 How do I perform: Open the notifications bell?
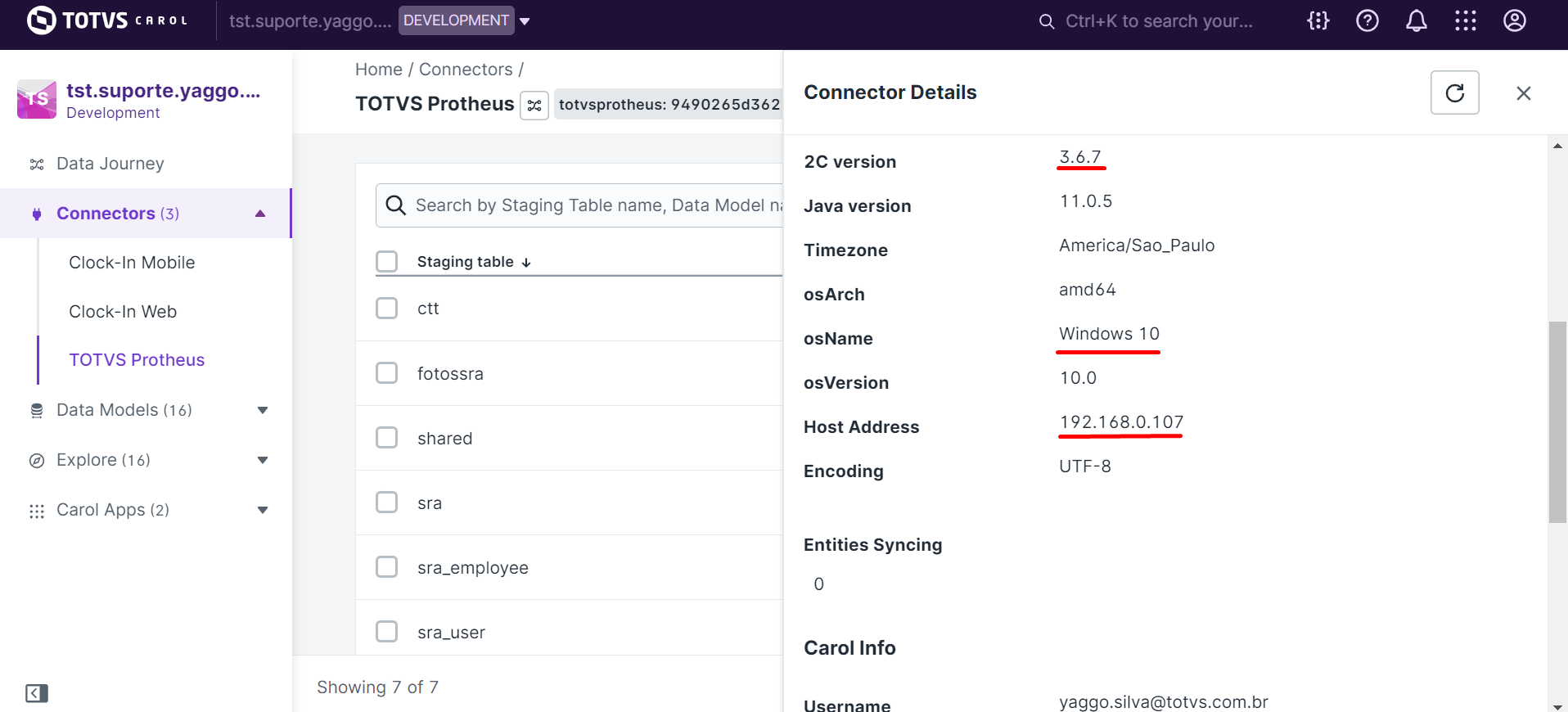tap(1416, 21)
